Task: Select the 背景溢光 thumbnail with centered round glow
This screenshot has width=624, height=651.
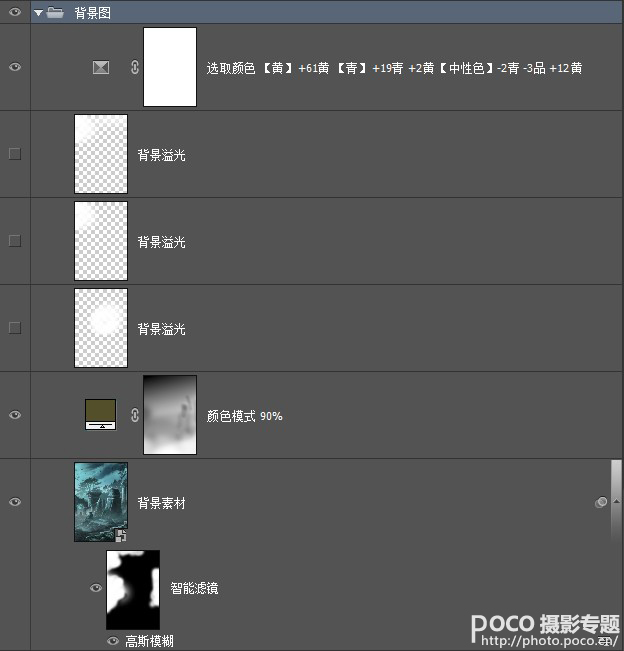Action: tap(101, 328)
